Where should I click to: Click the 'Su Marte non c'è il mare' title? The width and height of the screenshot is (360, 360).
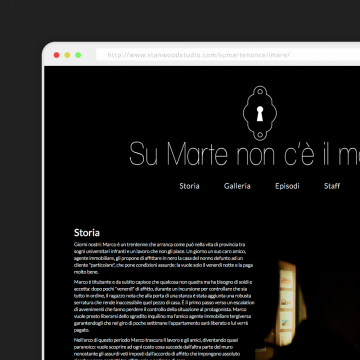coord(245,154)
